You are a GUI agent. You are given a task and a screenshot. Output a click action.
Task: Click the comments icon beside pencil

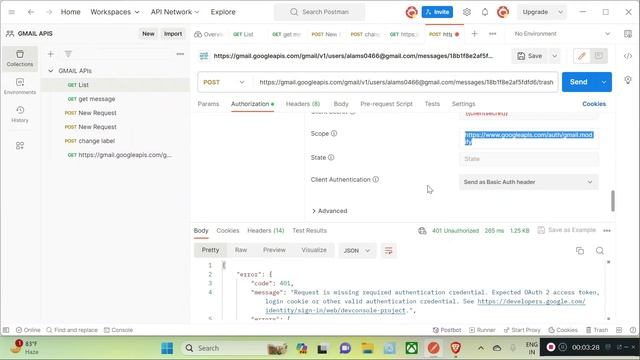pyautogui.click(x=598, y=56)
